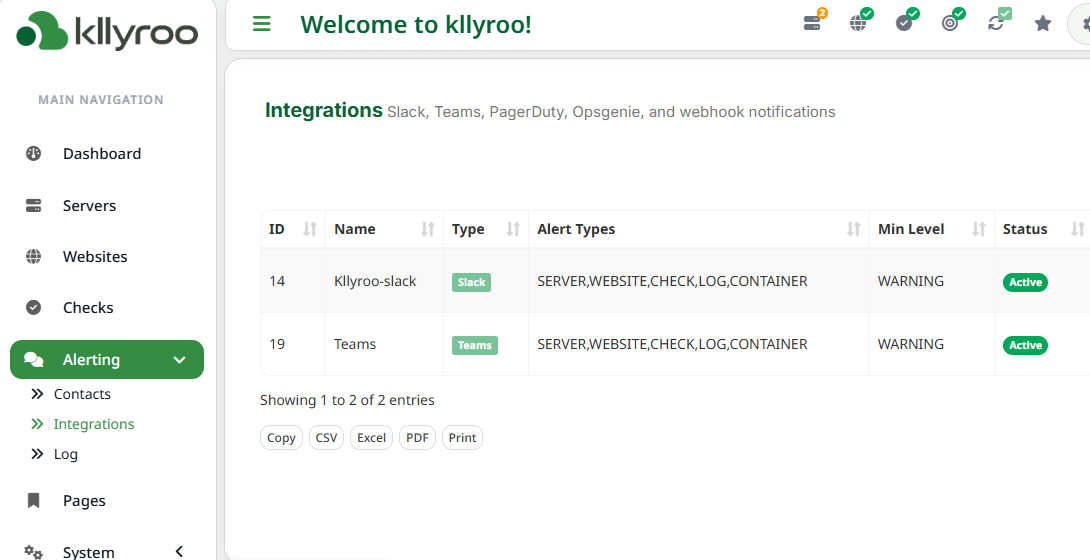Sort table by Status column
Viewport: 1090px width, 560px height.
(1077, 229)
